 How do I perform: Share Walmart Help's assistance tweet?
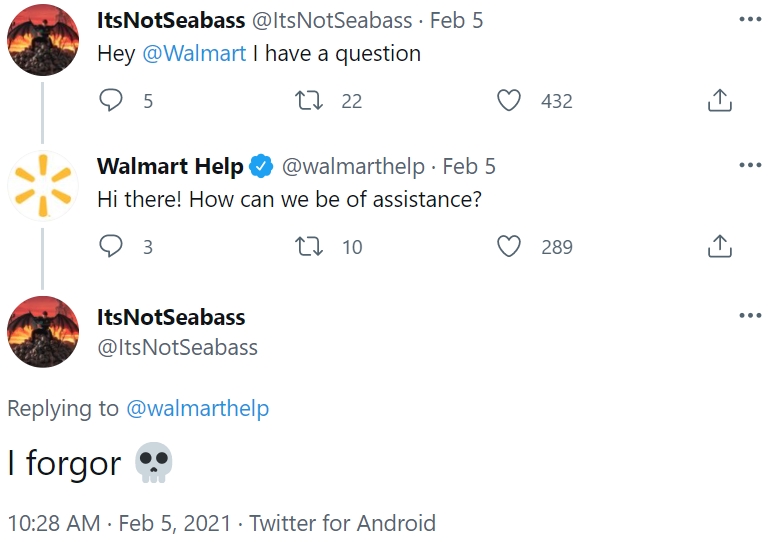point(719,246)
